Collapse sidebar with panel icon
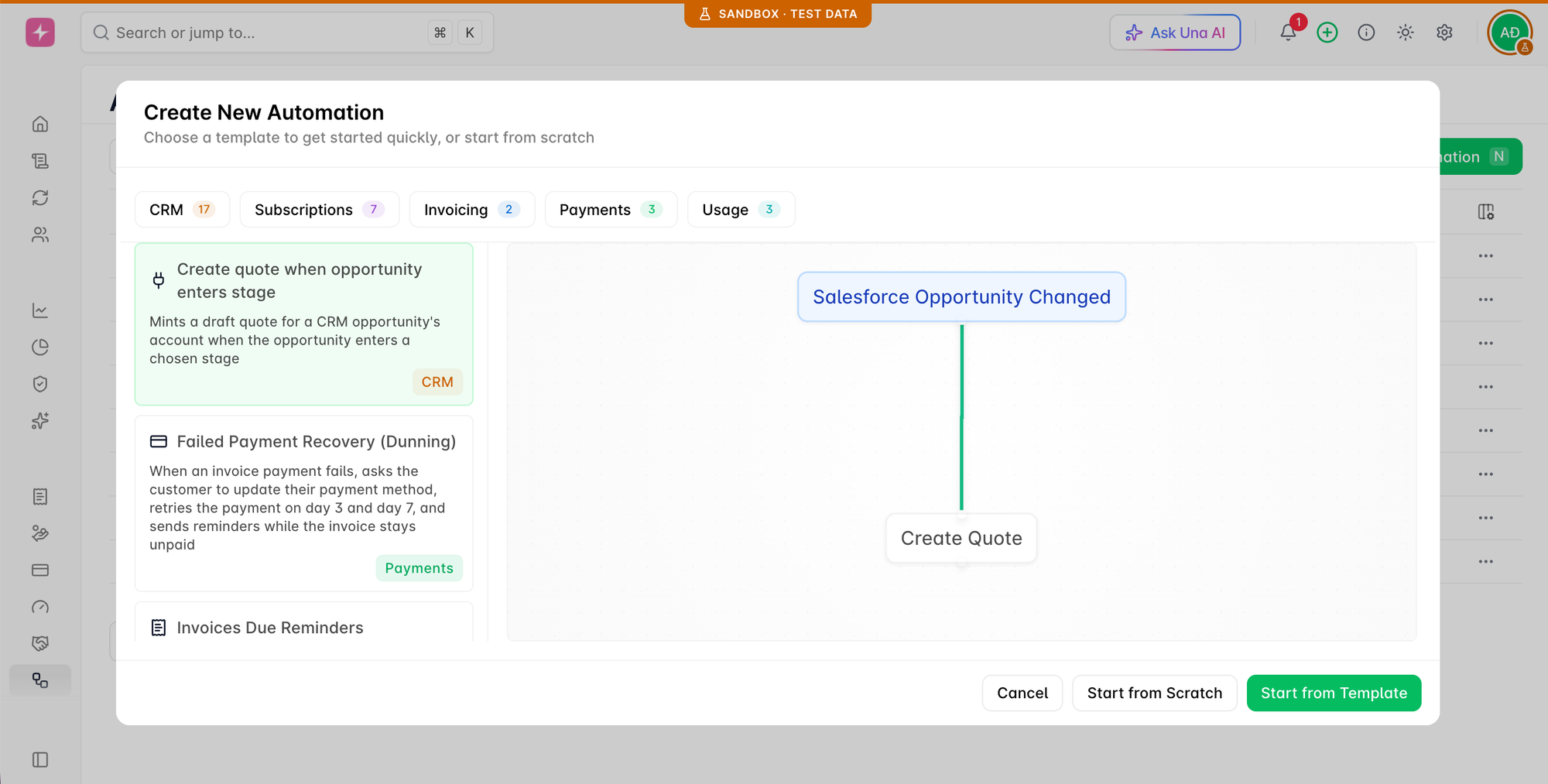 click(40, 760)
